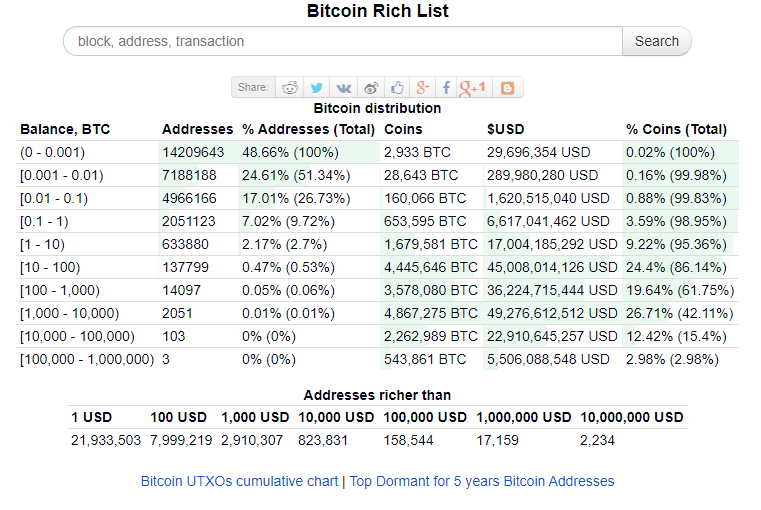
Task: Select the '[100,000 - 1,000,000)' balance range cell
Action: click(87, 360)
